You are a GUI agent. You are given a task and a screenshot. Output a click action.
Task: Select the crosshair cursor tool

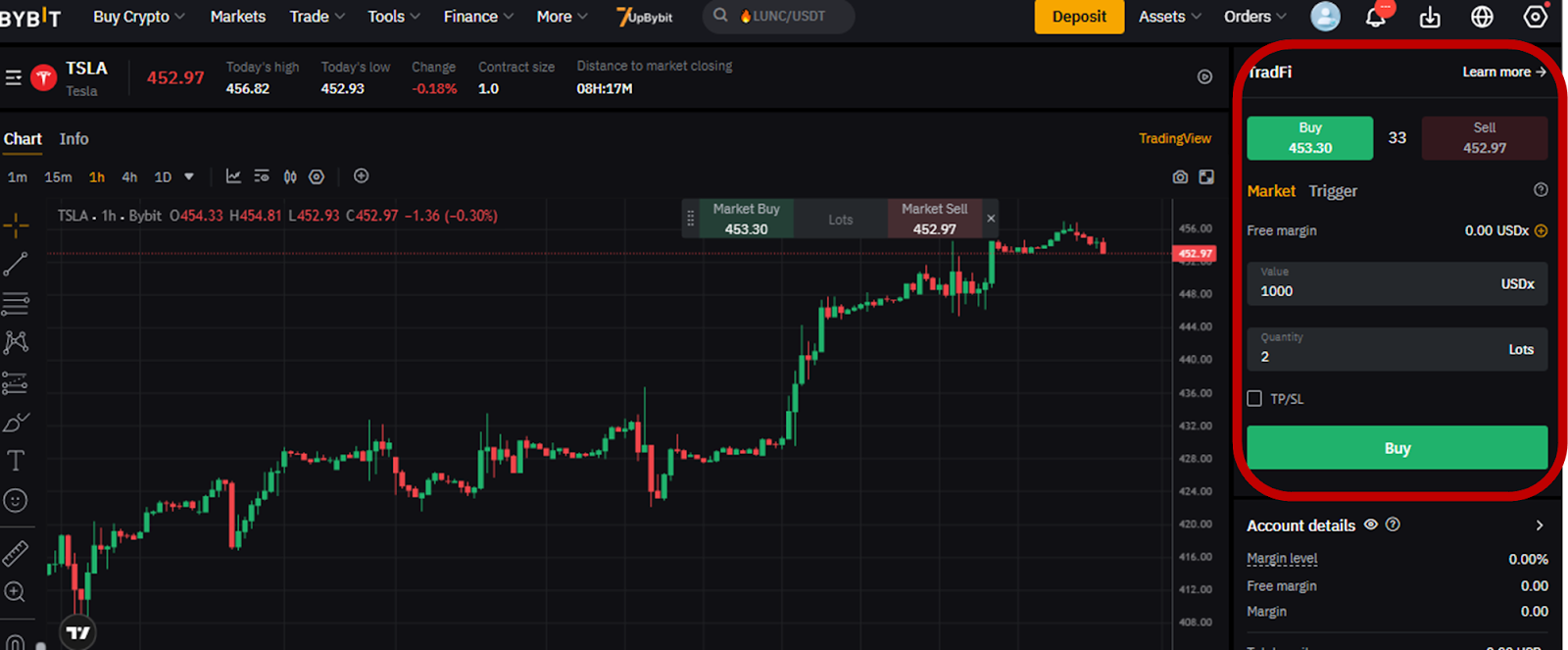pyautogui.click(x=16, y=225)
